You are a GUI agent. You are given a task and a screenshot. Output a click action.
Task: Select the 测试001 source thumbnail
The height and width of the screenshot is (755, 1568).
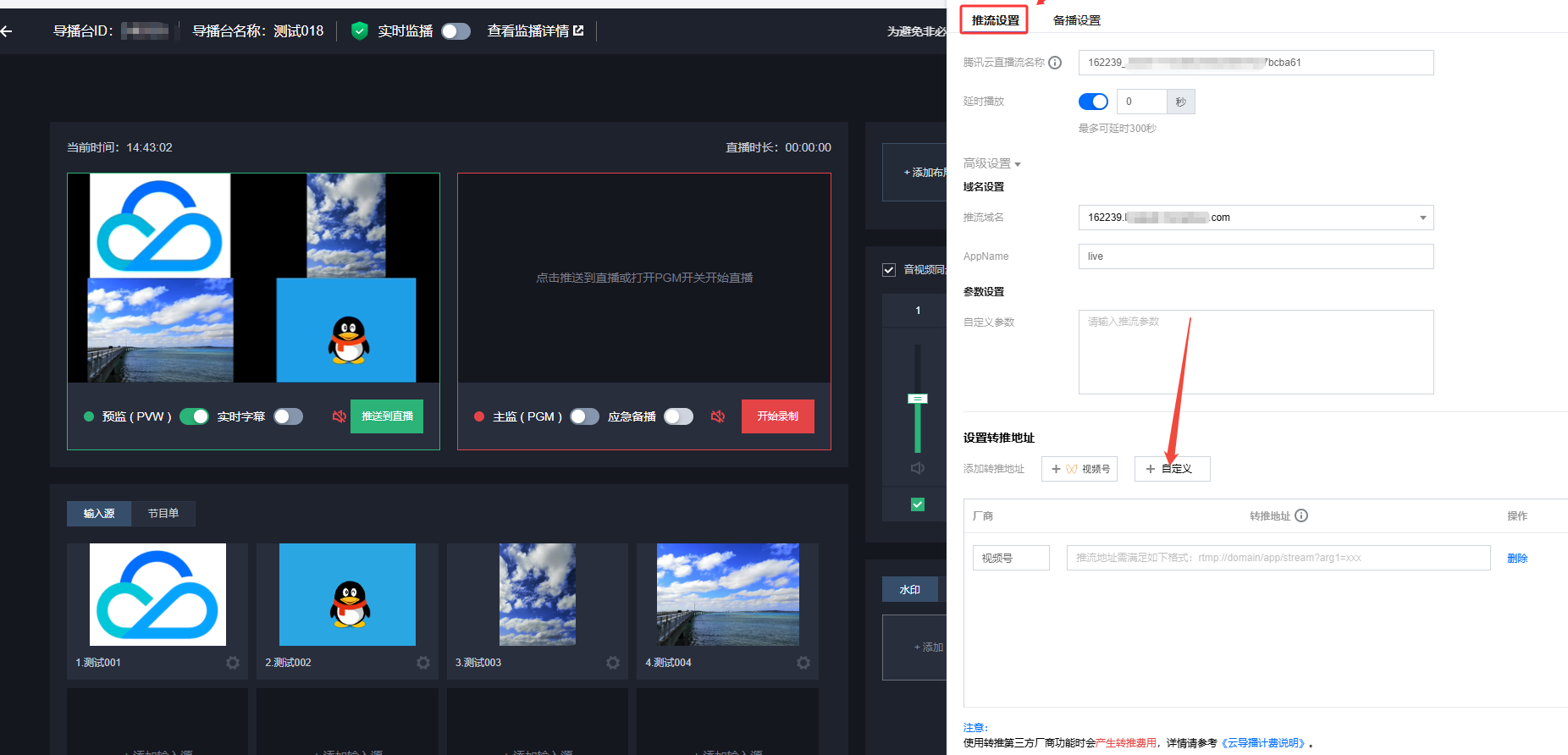157,594
